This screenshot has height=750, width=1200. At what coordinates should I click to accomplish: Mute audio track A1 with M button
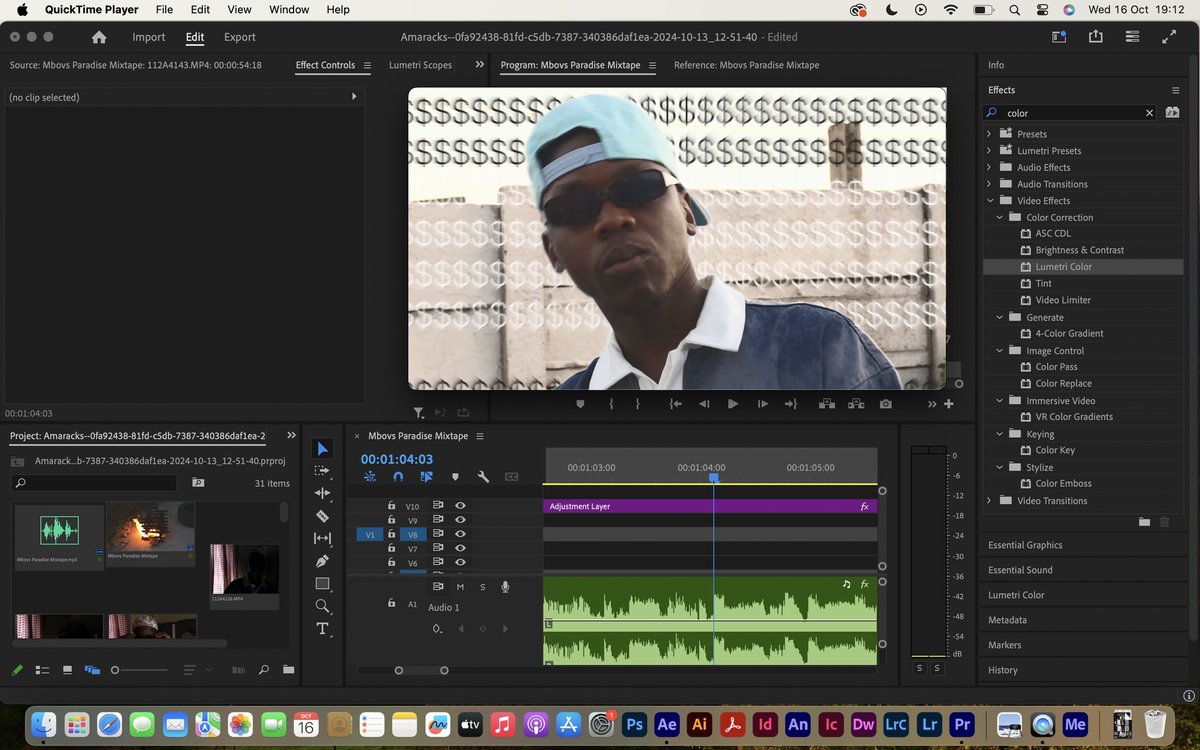(461, 587)
